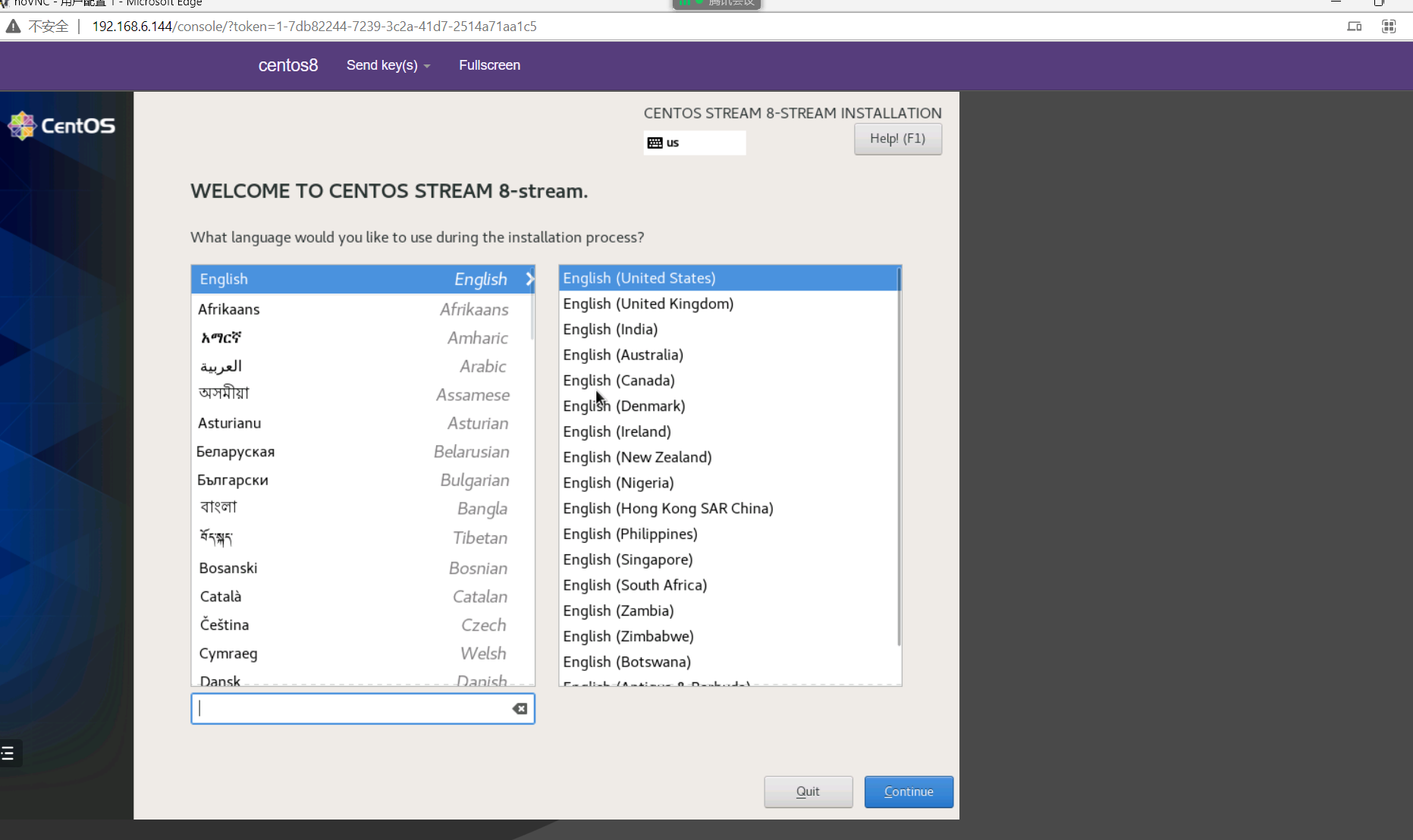Click the language list scrollbar

(532, 303)
